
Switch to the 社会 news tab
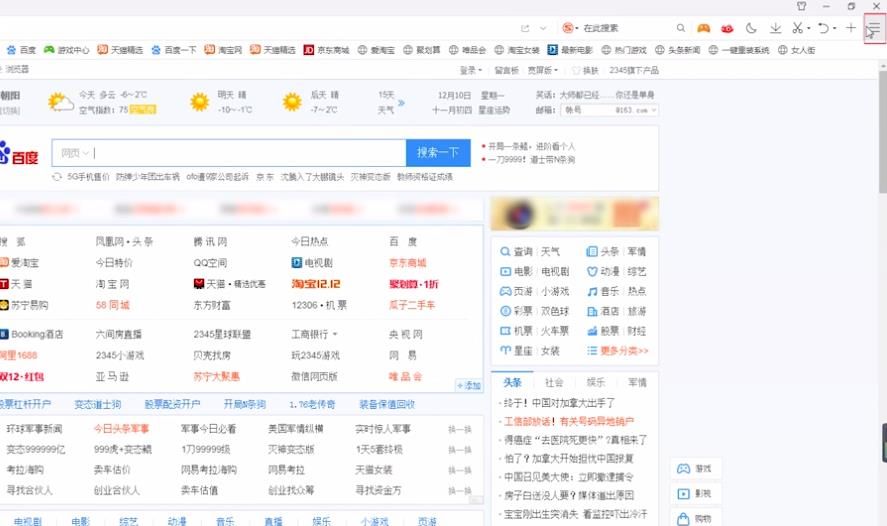[x=554, y=382]
